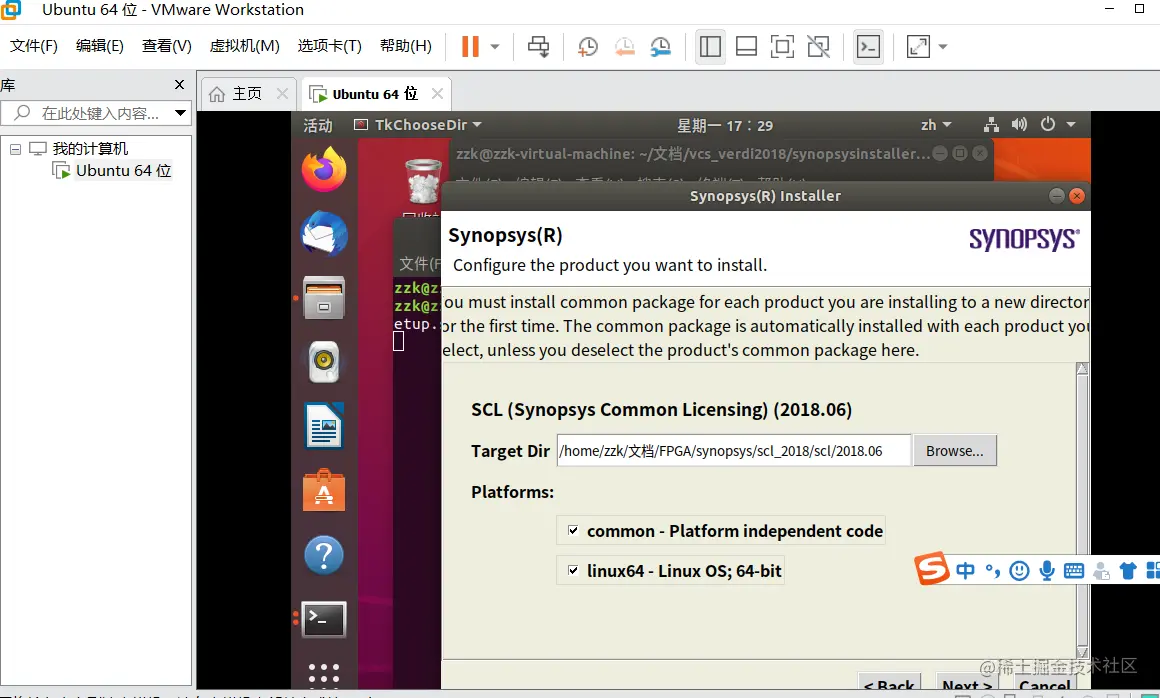Open the Help icon in dock
Image resolution: width=1160 pixels, height=698 pixels.
click(x=324, y=555)
